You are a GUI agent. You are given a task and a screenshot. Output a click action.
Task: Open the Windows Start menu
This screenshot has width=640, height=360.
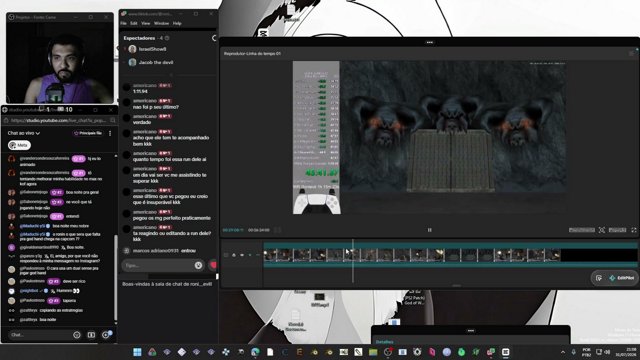coord(137,352)
